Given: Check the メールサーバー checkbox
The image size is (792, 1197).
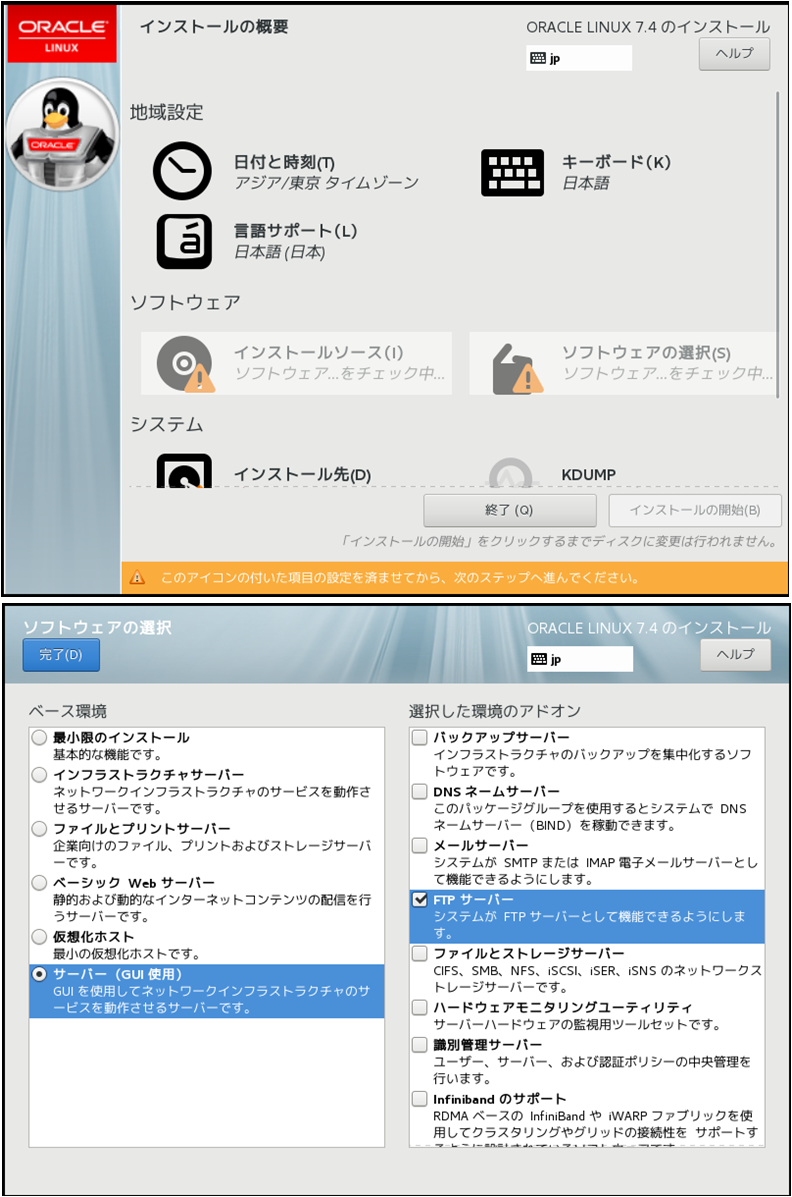Looking at the screenshot, I should pos(419,845).
